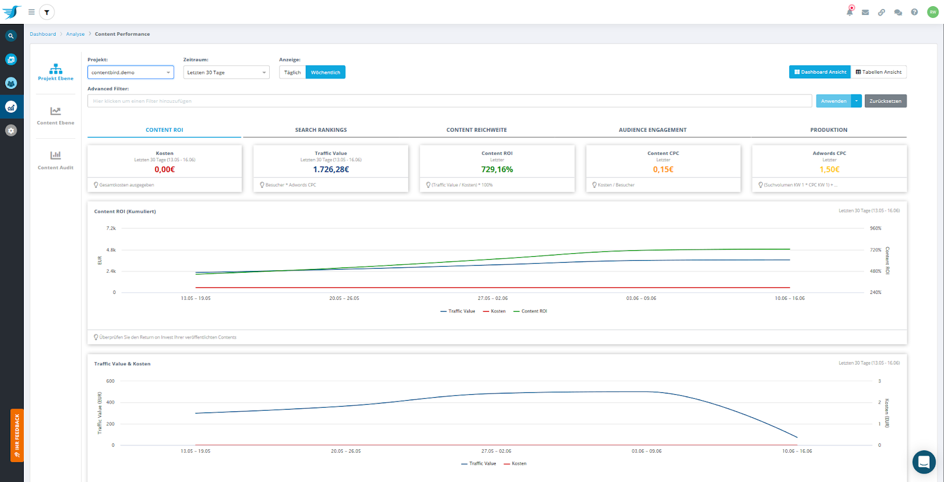Switch display to Täglich
This screenshot has height=482, width=944.
click(x=292, y=72)
